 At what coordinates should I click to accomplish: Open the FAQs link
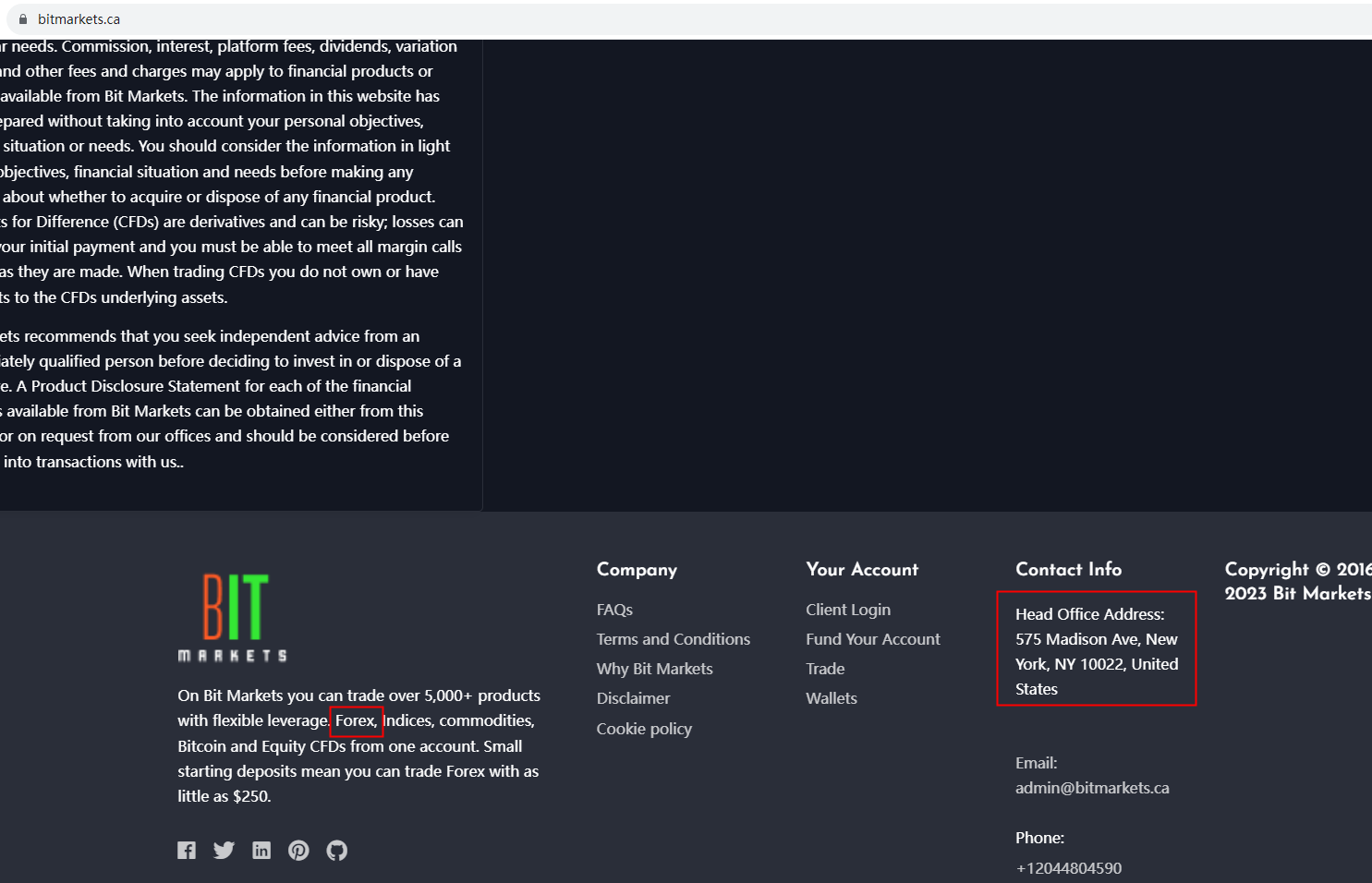tap(614, 610)
